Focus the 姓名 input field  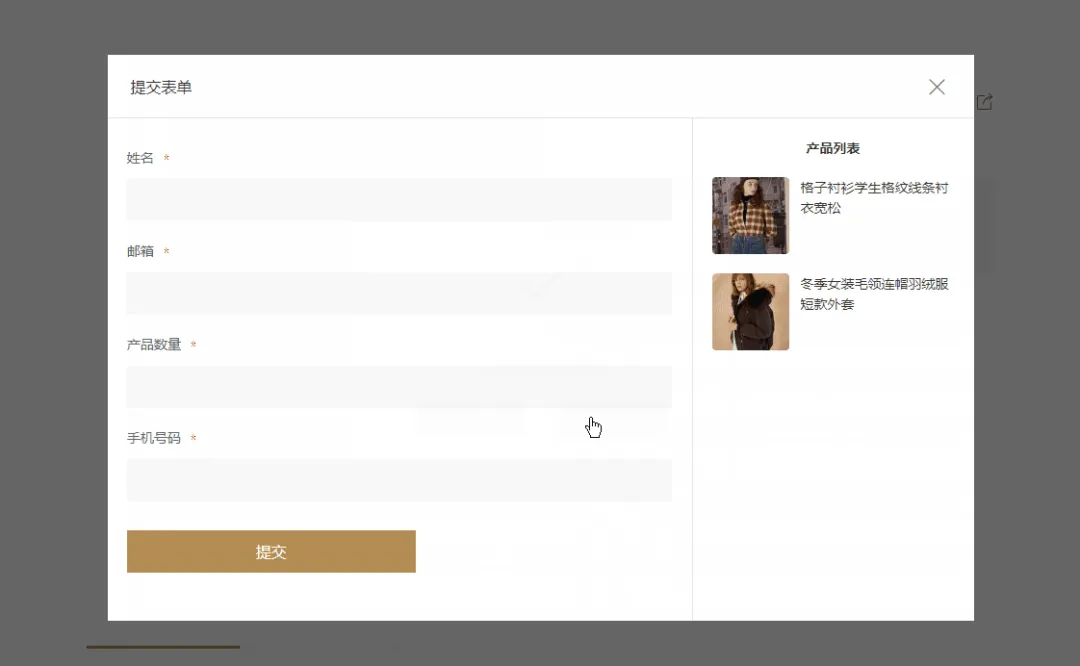click(399, 199)
